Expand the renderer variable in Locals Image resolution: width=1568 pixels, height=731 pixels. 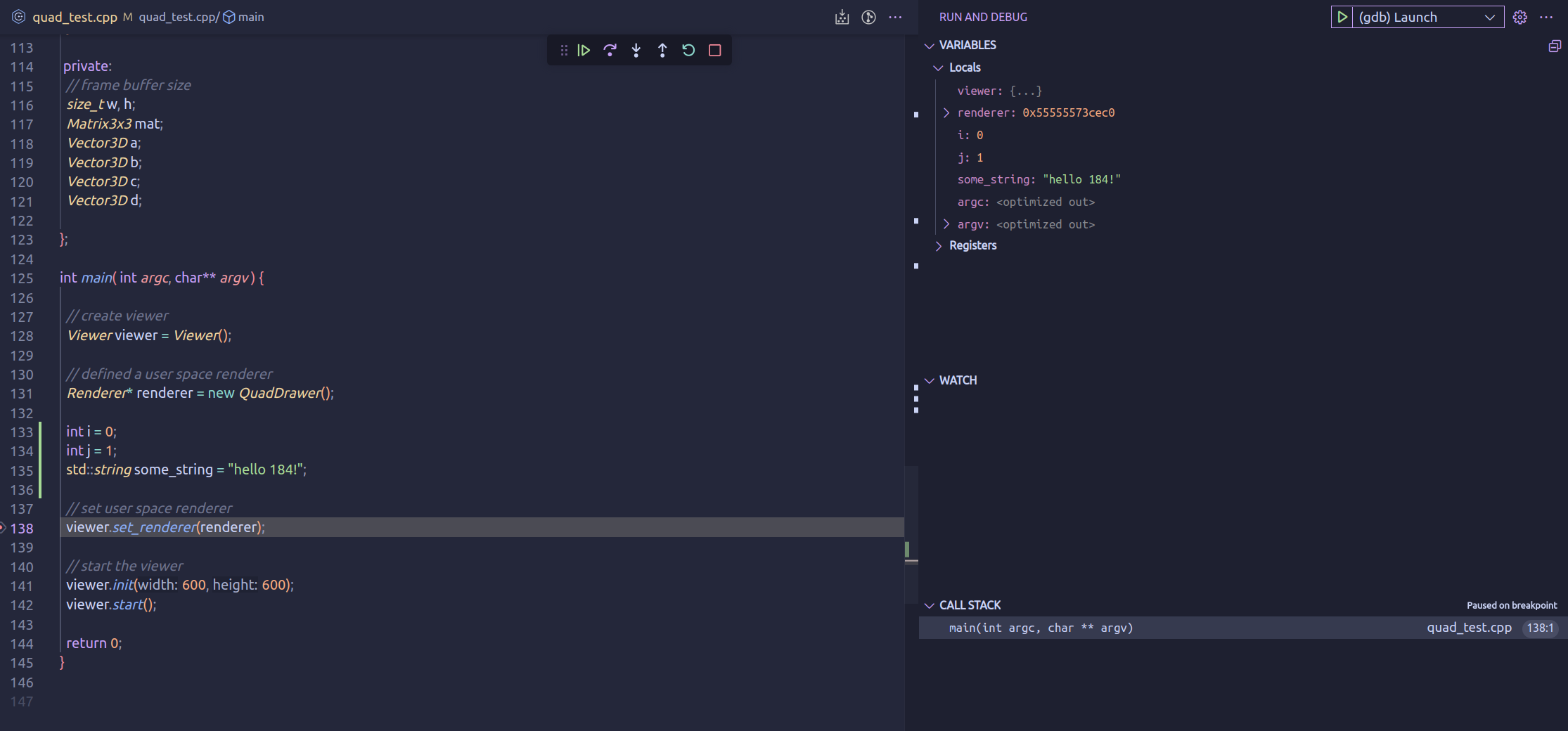click(946, 112)
